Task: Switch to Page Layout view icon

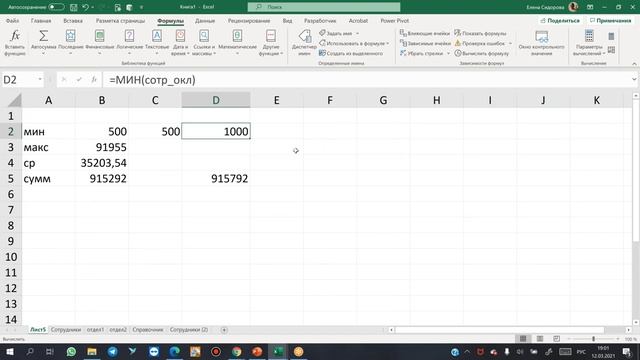Action: tap(540, 339)
